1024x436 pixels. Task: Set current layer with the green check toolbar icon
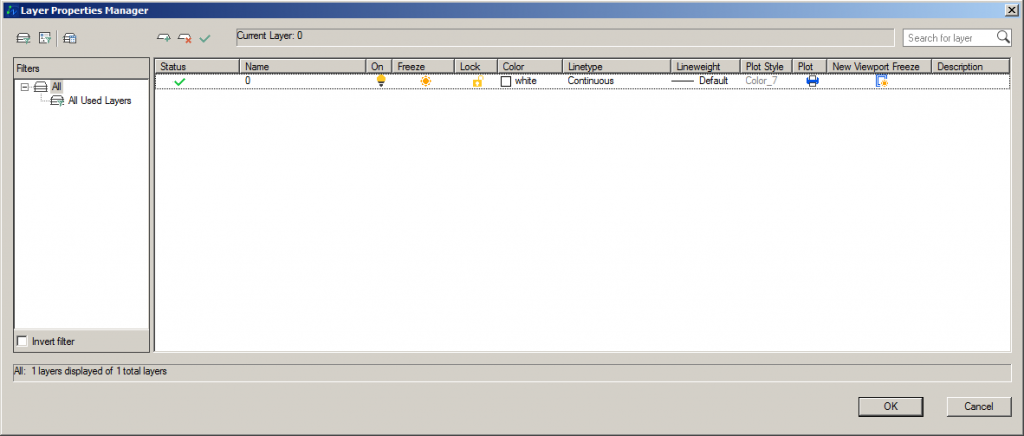click(x=205, y=39)
